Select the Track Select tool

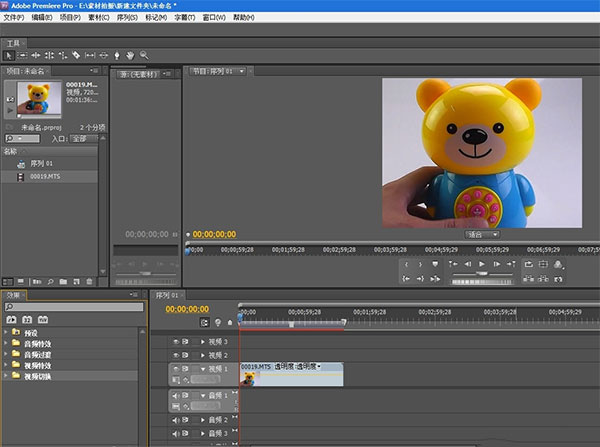[x=22, y=55]
